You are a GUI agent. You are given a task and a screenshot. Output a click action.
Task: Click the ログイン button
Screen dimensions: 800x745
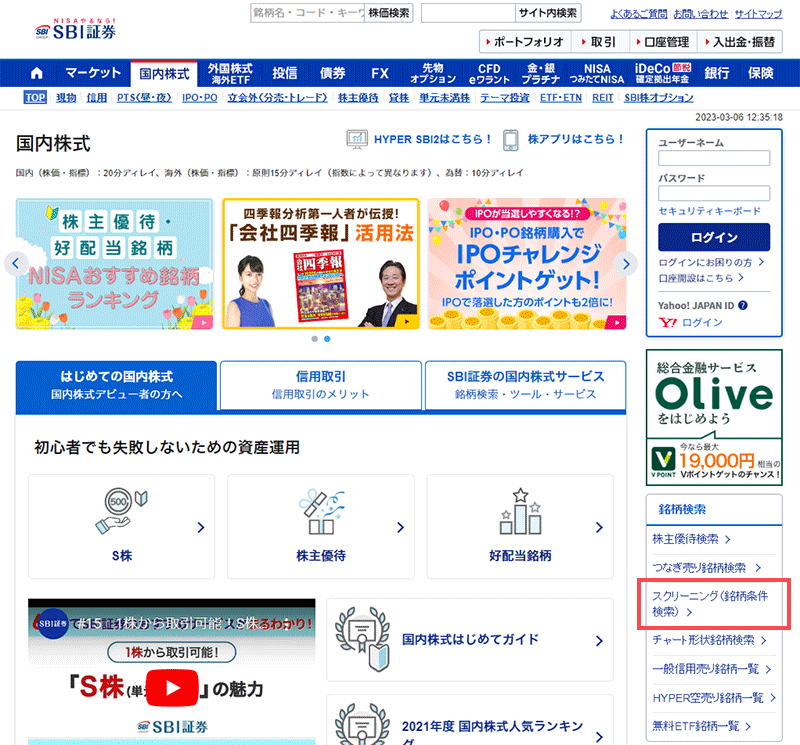[714, 237]
